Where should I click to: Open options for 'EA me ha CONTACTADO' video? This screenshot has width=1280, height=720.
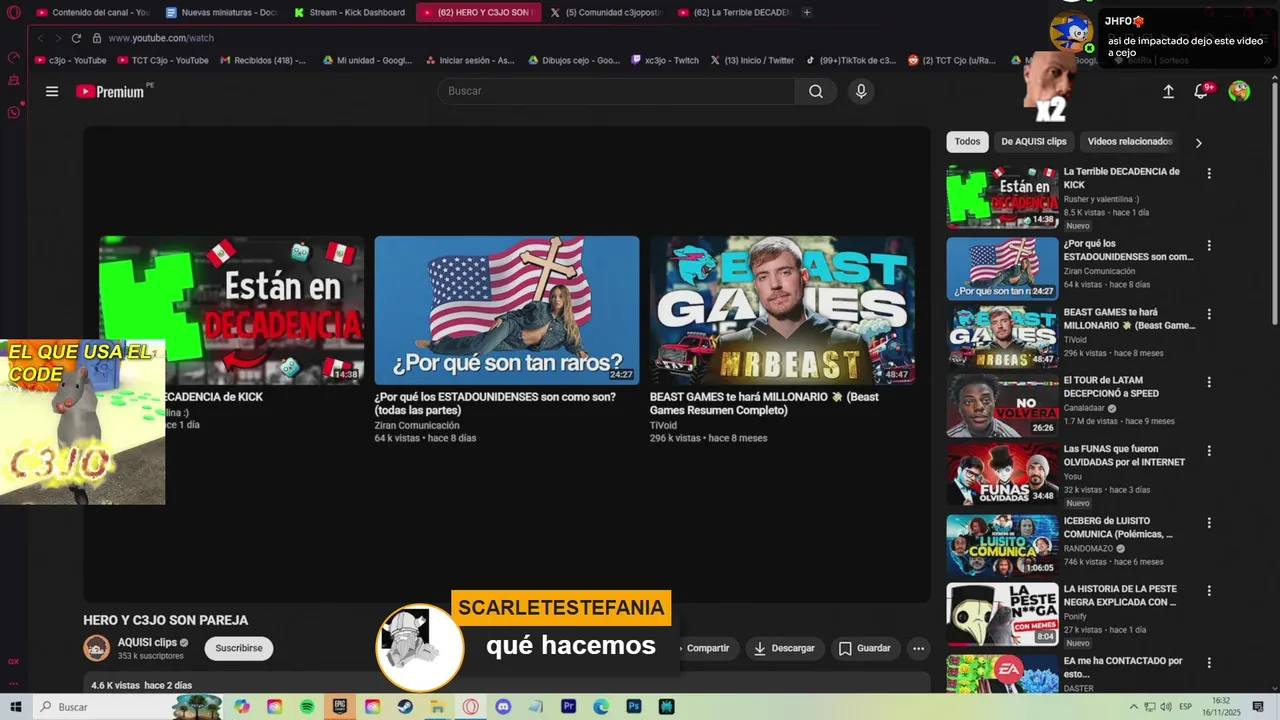pyautogui.click(x=1209, y=662)
